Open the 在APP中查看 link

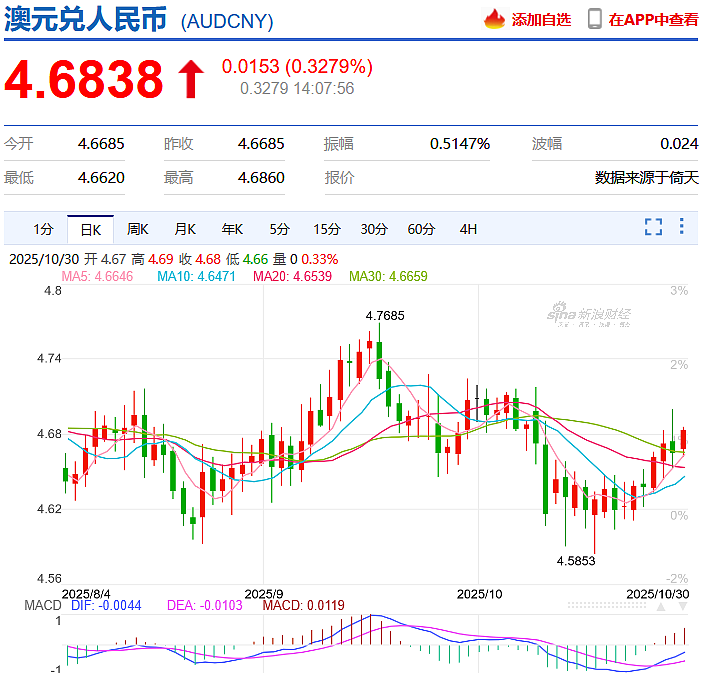pyautogui.click(x=653, y=20)
